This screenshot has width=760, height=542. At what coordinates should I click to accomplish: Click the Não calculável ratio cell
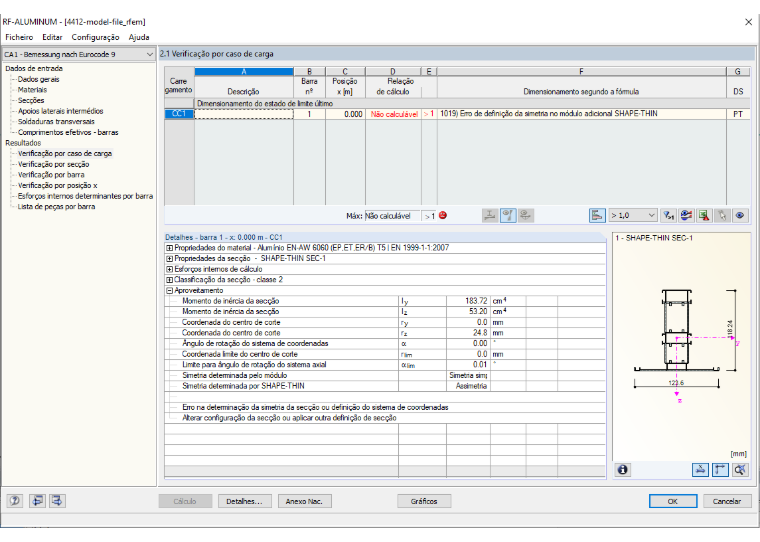[394, 114]
